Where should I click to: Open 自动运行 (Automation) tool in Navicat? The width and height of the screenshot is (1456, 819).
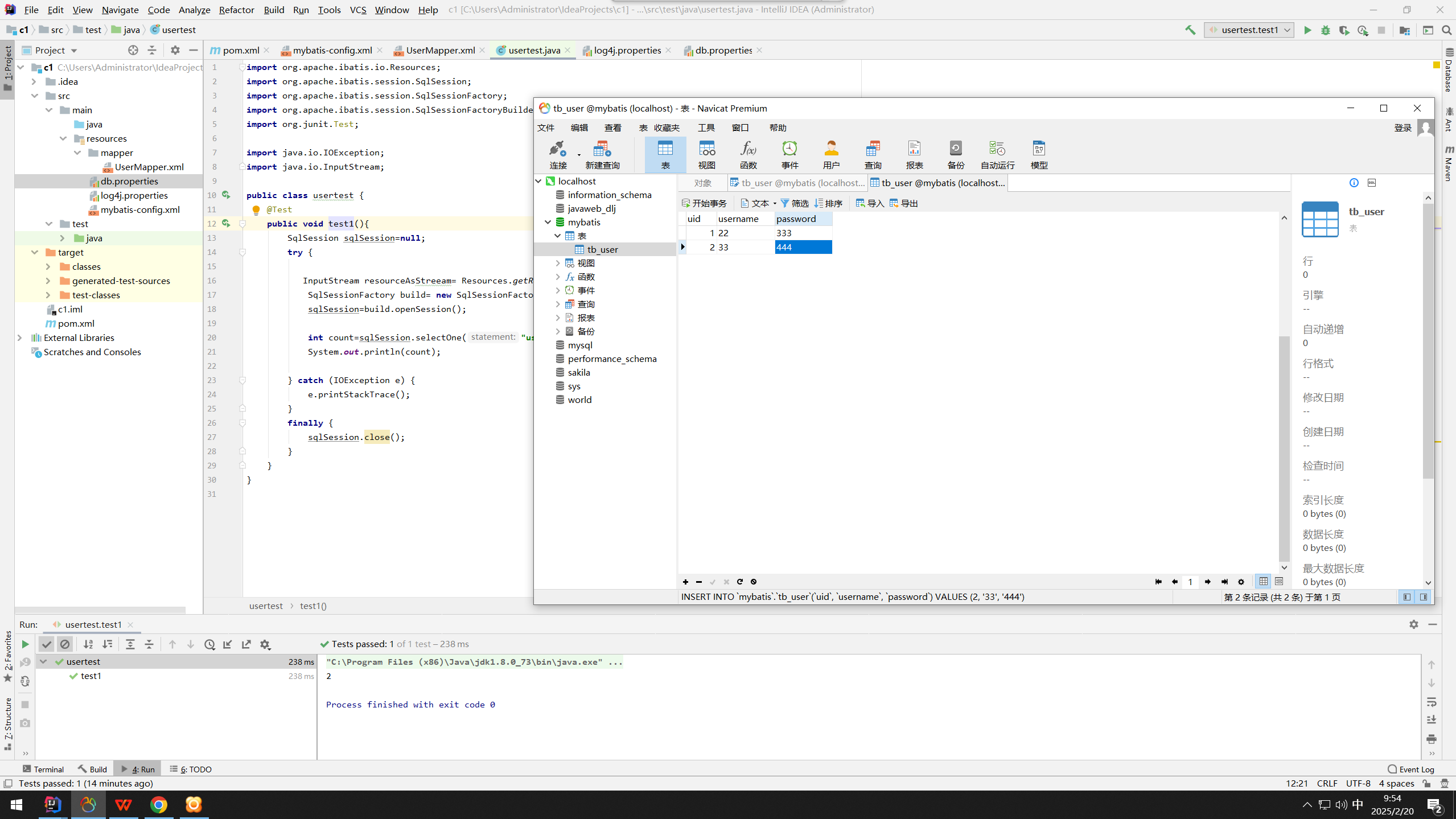tap(997, 155)
